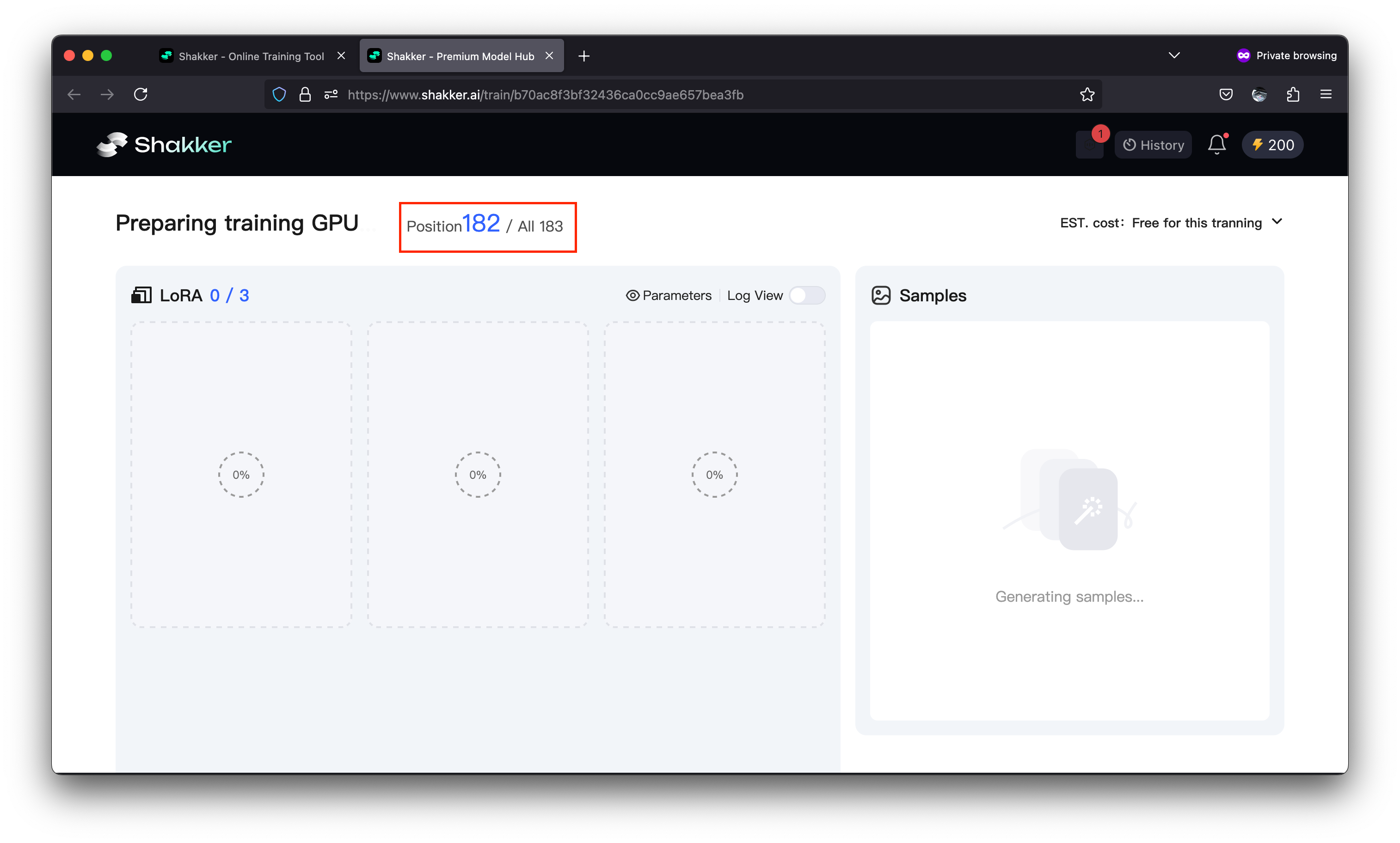
Task: Click the LoRA layers icon
Action: (x=141, y=295)
